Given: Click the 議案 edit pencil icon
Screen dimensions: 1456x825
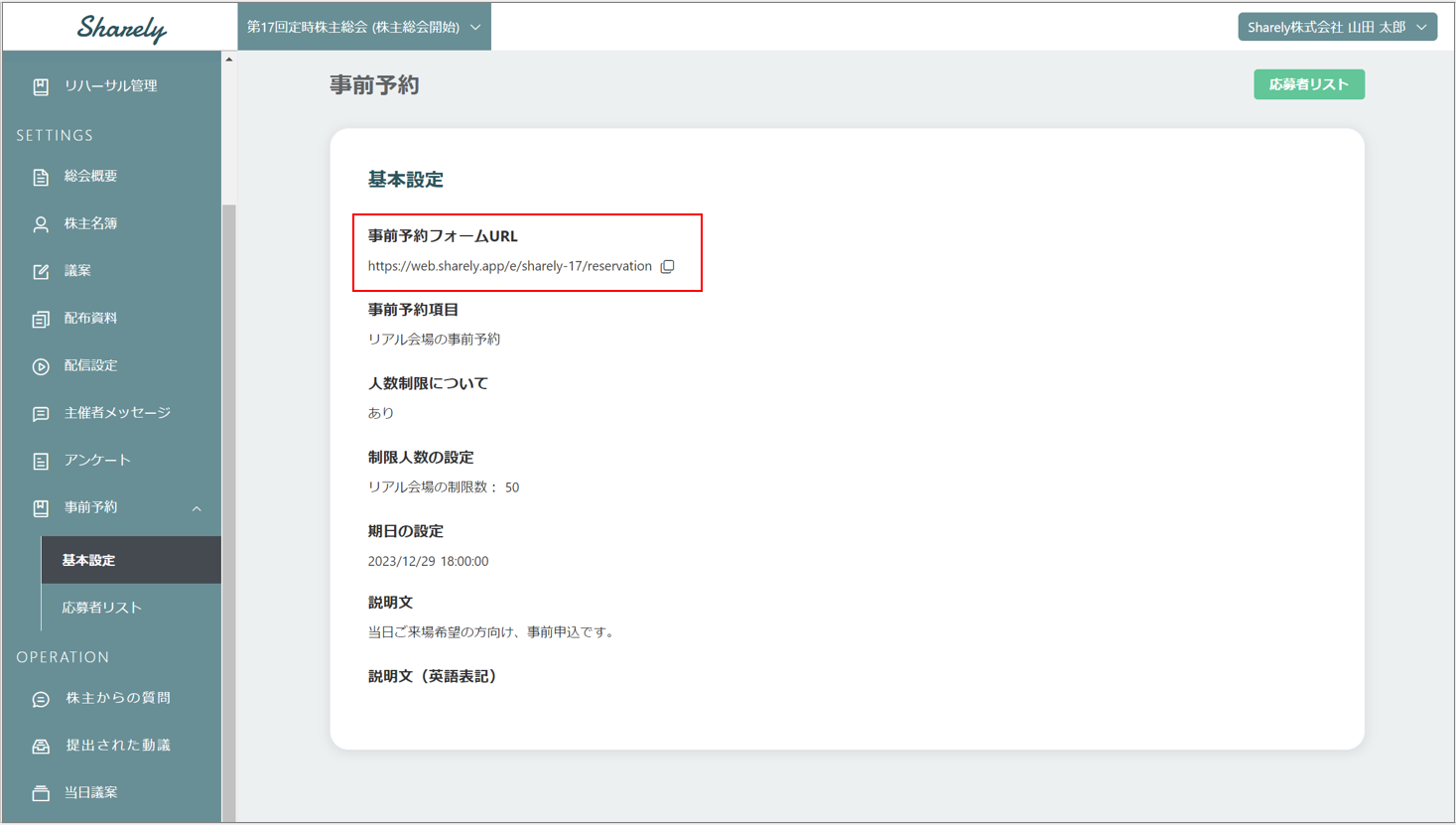Looking at the screenshot, I should (41, 271).
